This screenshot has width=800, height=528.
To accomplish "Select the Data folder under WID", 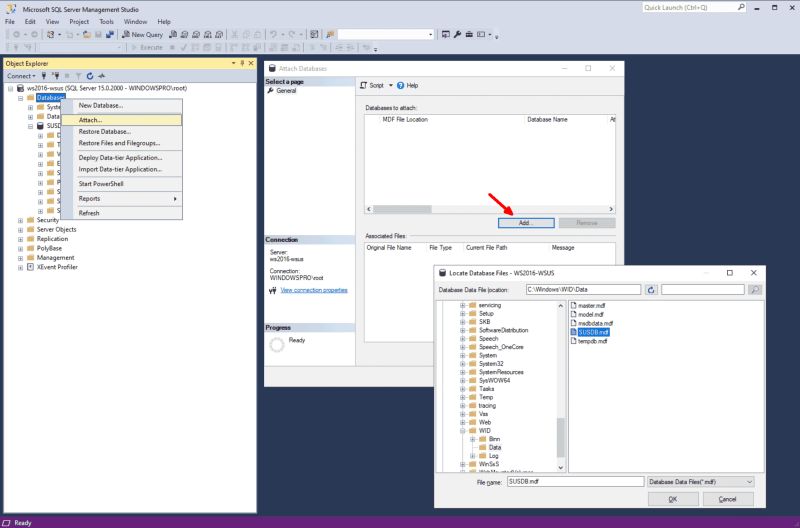I will tap(494, 447).
